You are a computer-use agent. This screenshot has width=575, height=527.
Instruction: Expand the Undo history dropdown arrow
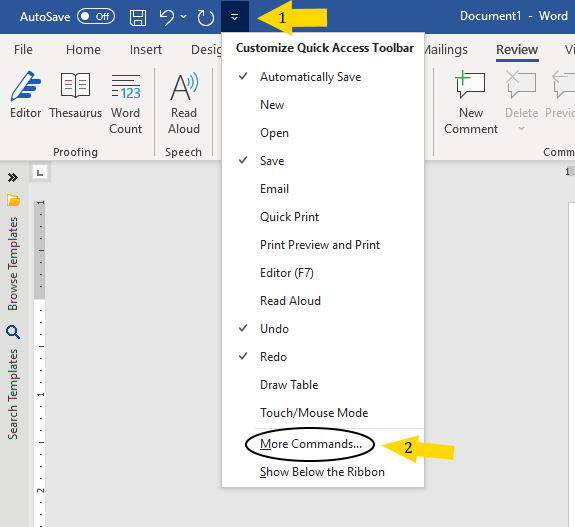tap(184, 17)
